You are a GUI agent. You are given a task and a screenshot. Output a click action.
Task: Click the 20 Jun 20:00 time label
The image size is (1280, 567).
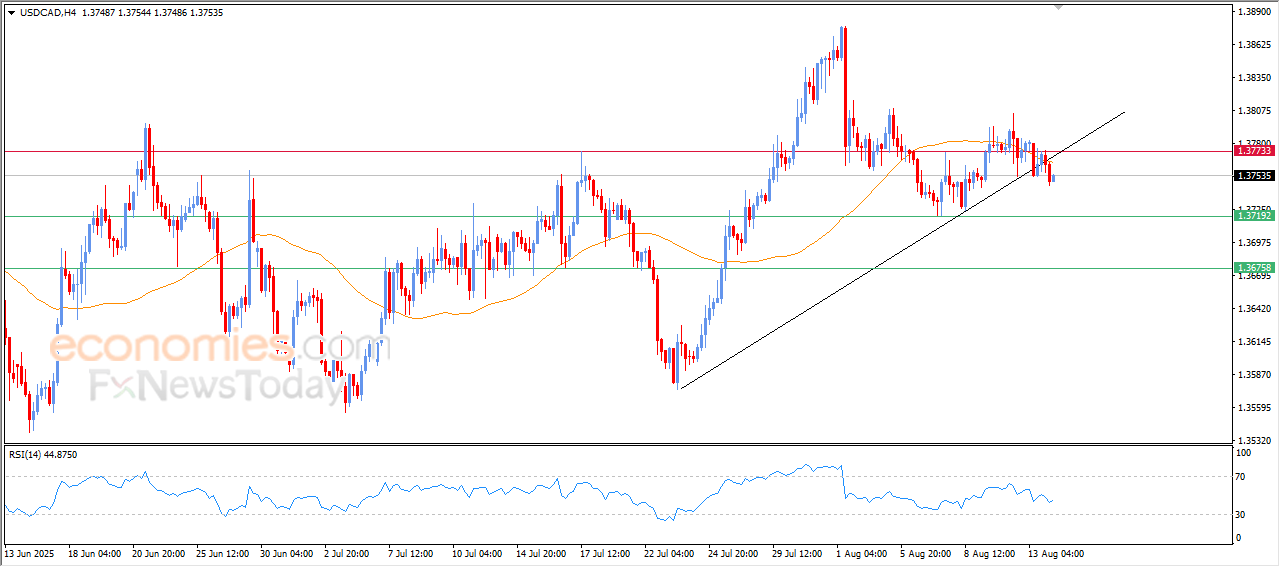click(158, 553)
